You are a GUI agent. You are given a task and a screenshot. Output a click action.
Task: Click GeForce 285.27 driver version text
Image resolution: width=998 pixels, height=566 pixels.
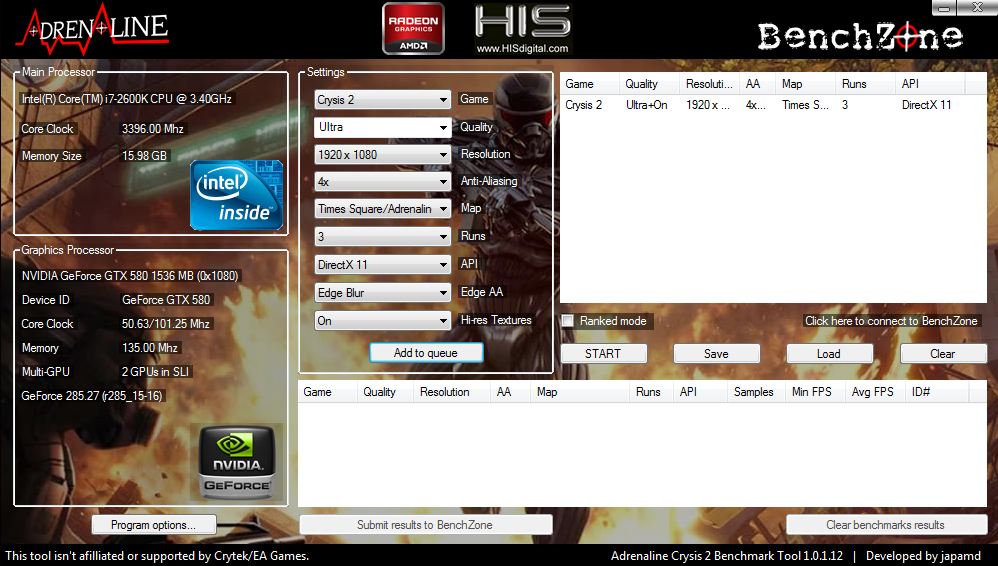click(92, 396)
